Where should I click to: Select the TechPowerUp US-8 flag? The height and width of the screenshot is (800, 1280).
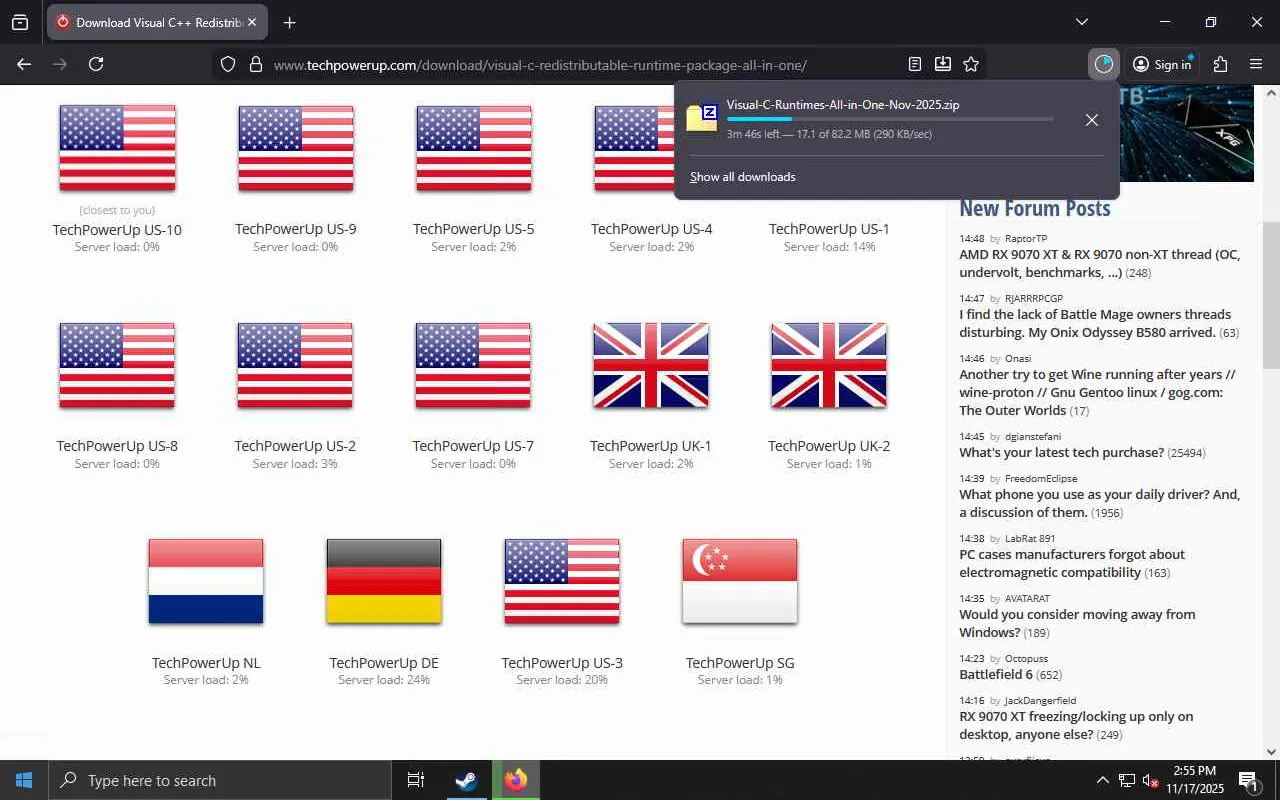tap(117, 365)
